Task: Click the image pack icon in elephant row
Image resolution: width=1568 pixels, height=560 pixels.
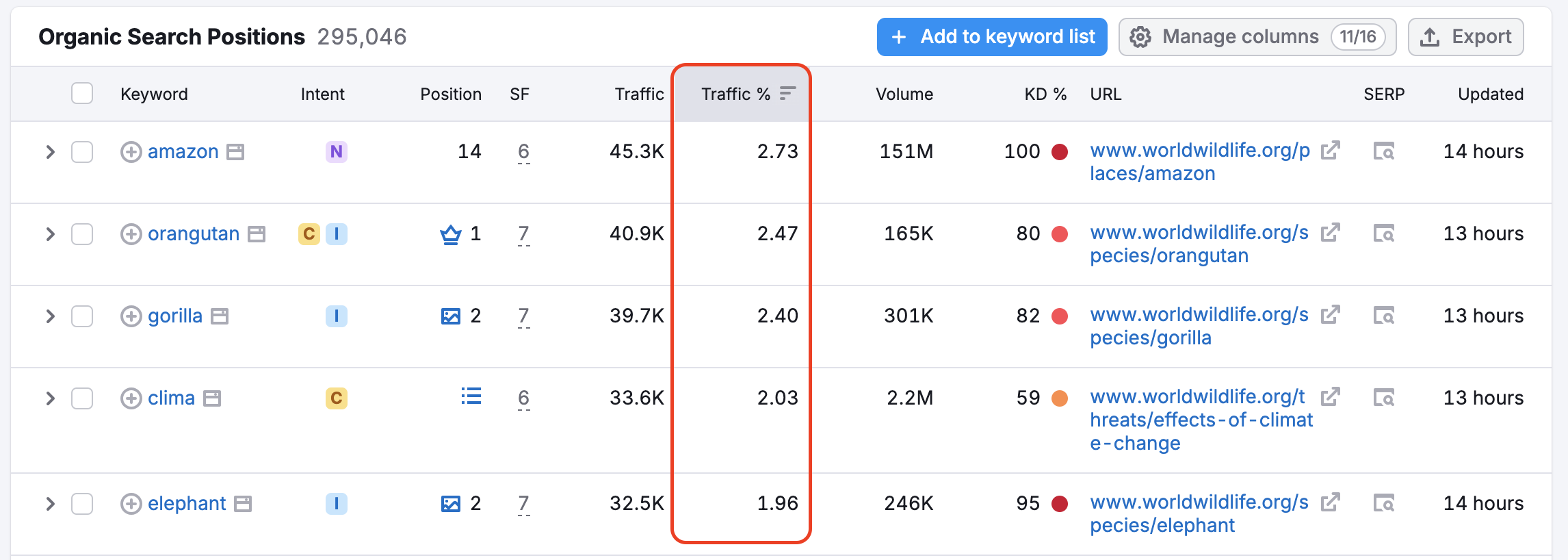Action: (x=450, y=504)
